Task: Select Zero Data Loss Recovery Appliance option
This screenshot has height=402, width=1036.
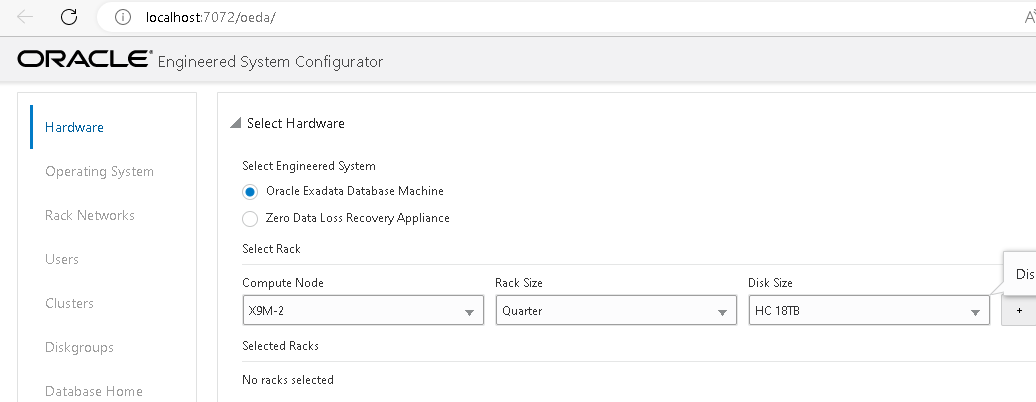Action: coord(250,218)
